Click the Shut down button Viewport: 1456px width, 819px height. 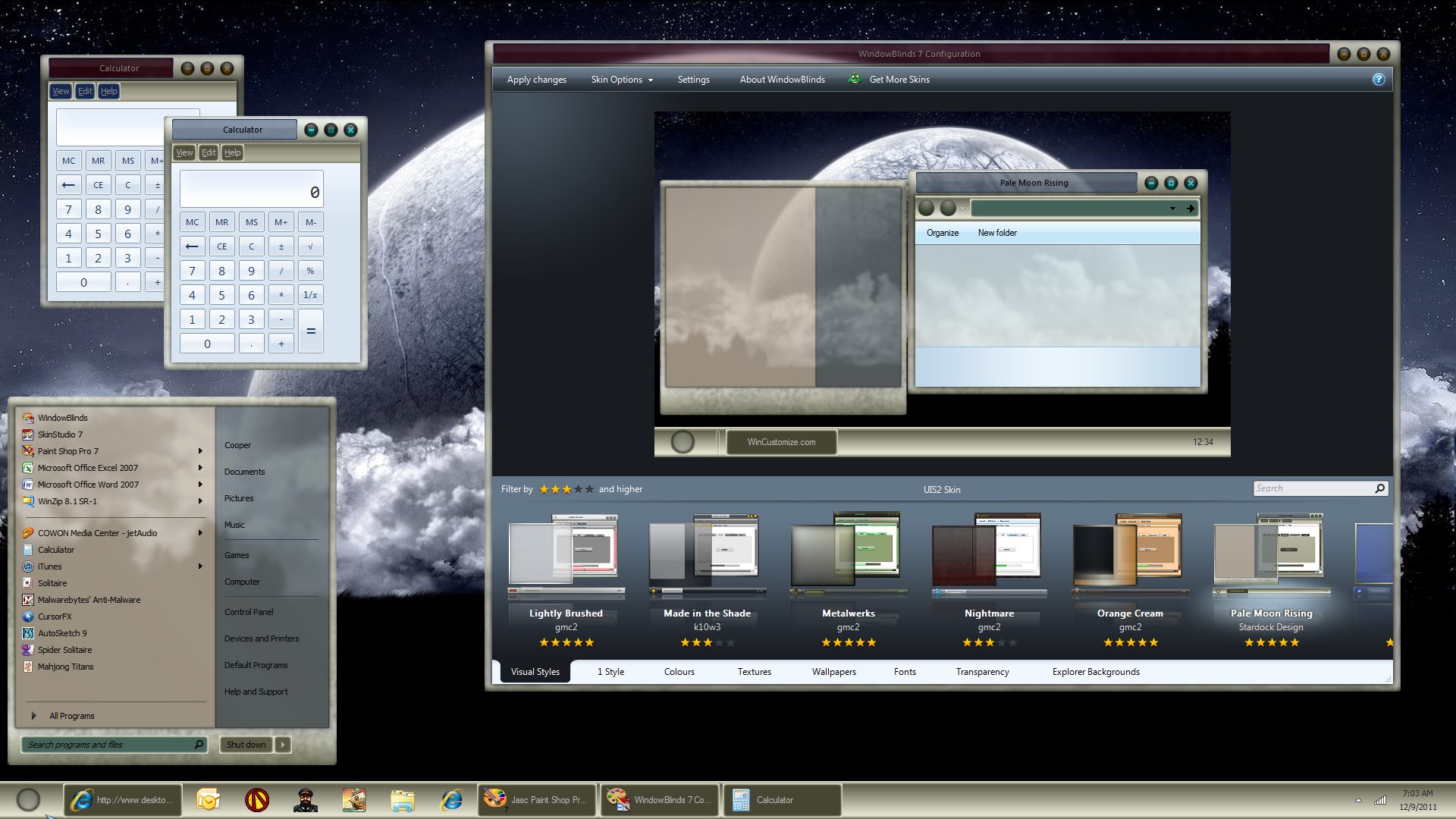246,745
